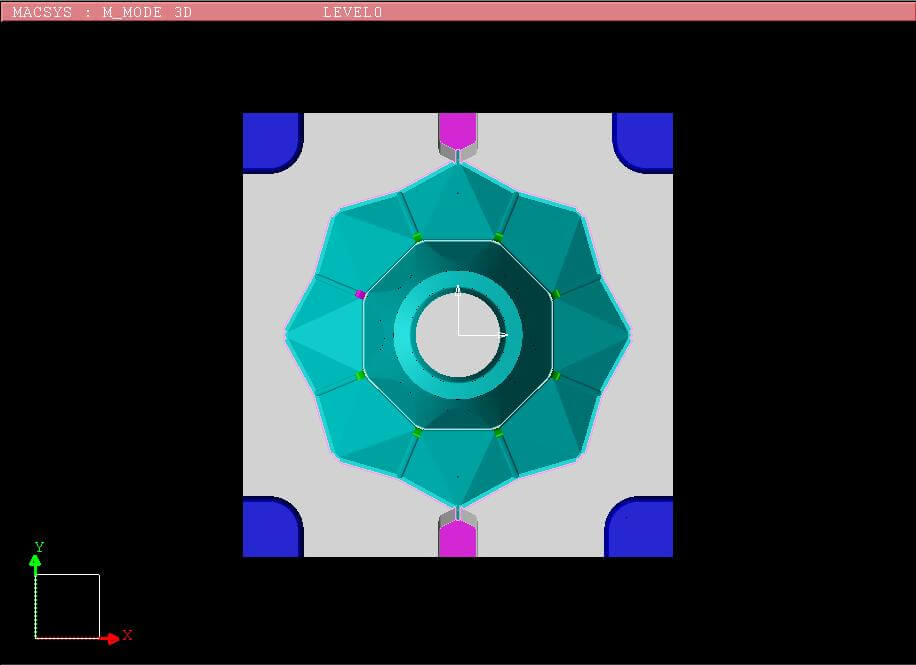Click the white circular hole at the model center
The image size is (916, 665).
click(459, 335)
